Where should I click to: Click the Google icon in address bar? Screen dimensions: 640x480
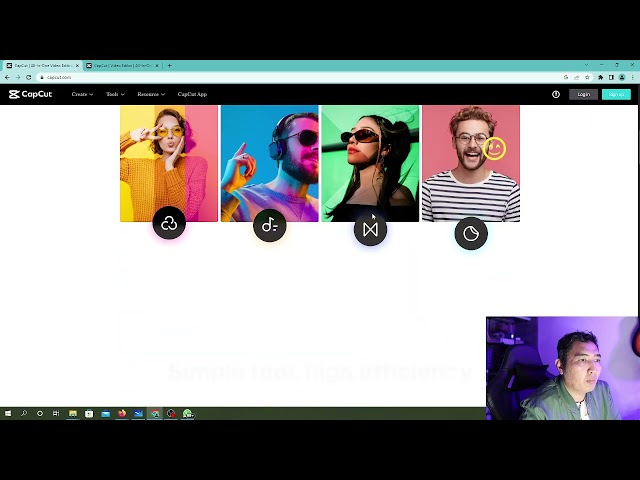click(x=566, y=77)
